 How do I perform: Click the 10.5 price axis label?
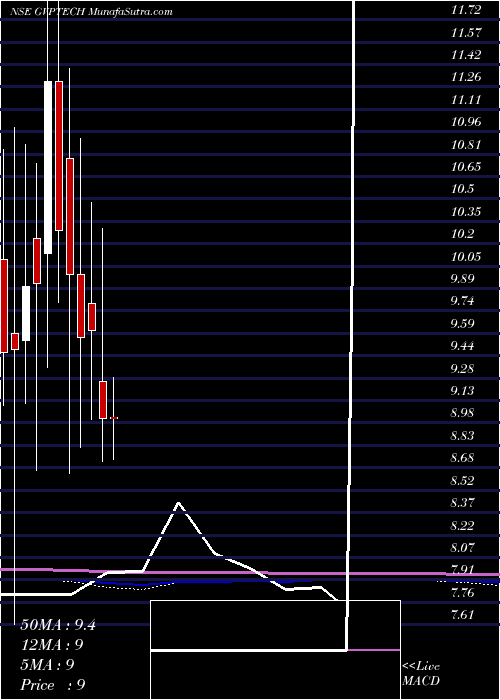click(x=462, y=189)
